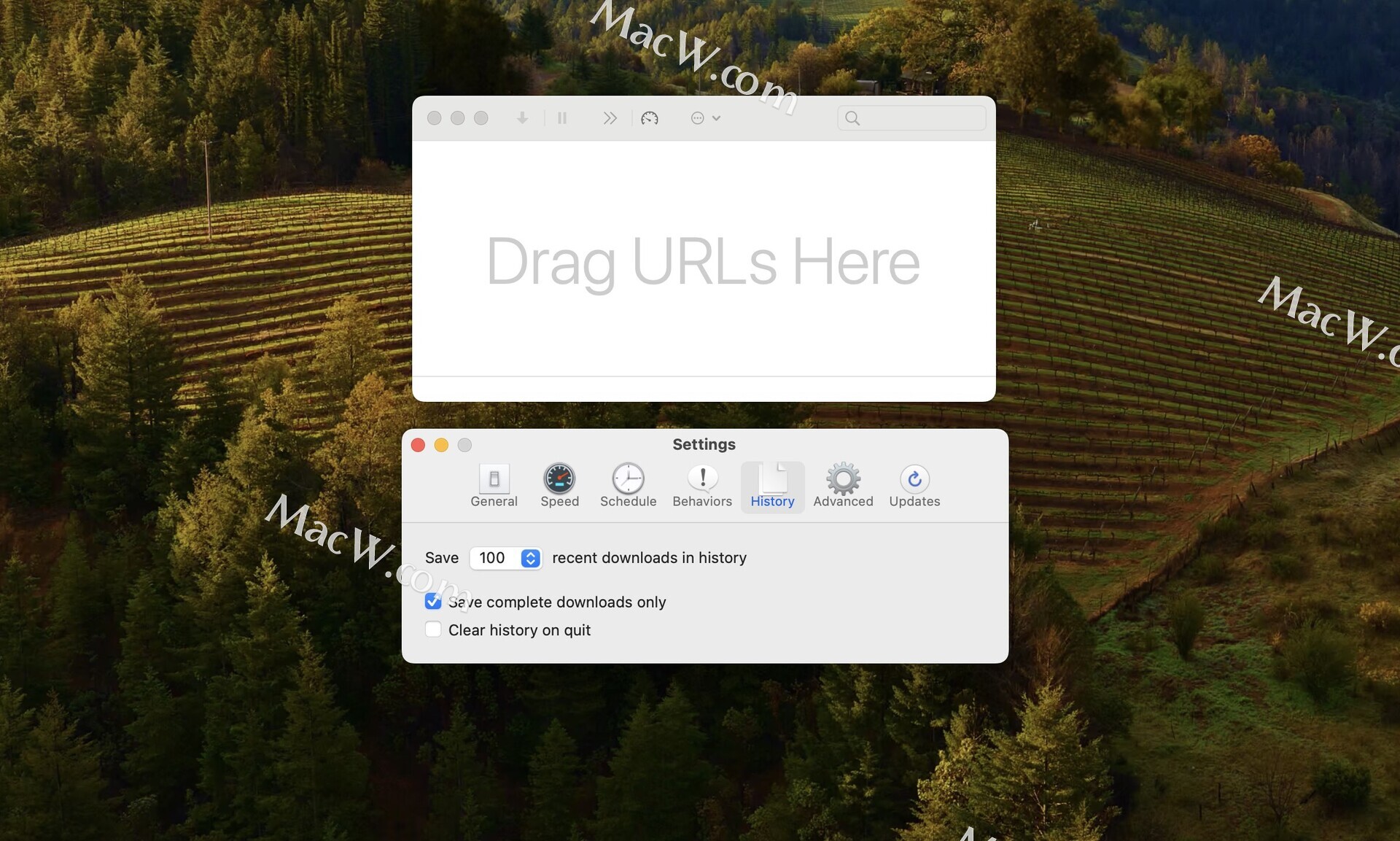This screenshot has height=841, width=1400.
Task: Minimize the Settings window
Action: coord(441,445)
